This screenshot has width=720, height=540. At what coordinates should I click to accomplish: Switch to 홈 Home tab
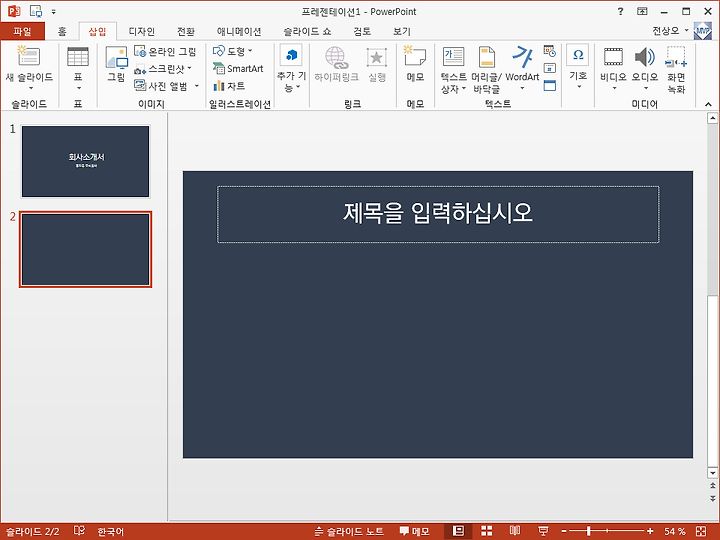(x=62, y=31)
